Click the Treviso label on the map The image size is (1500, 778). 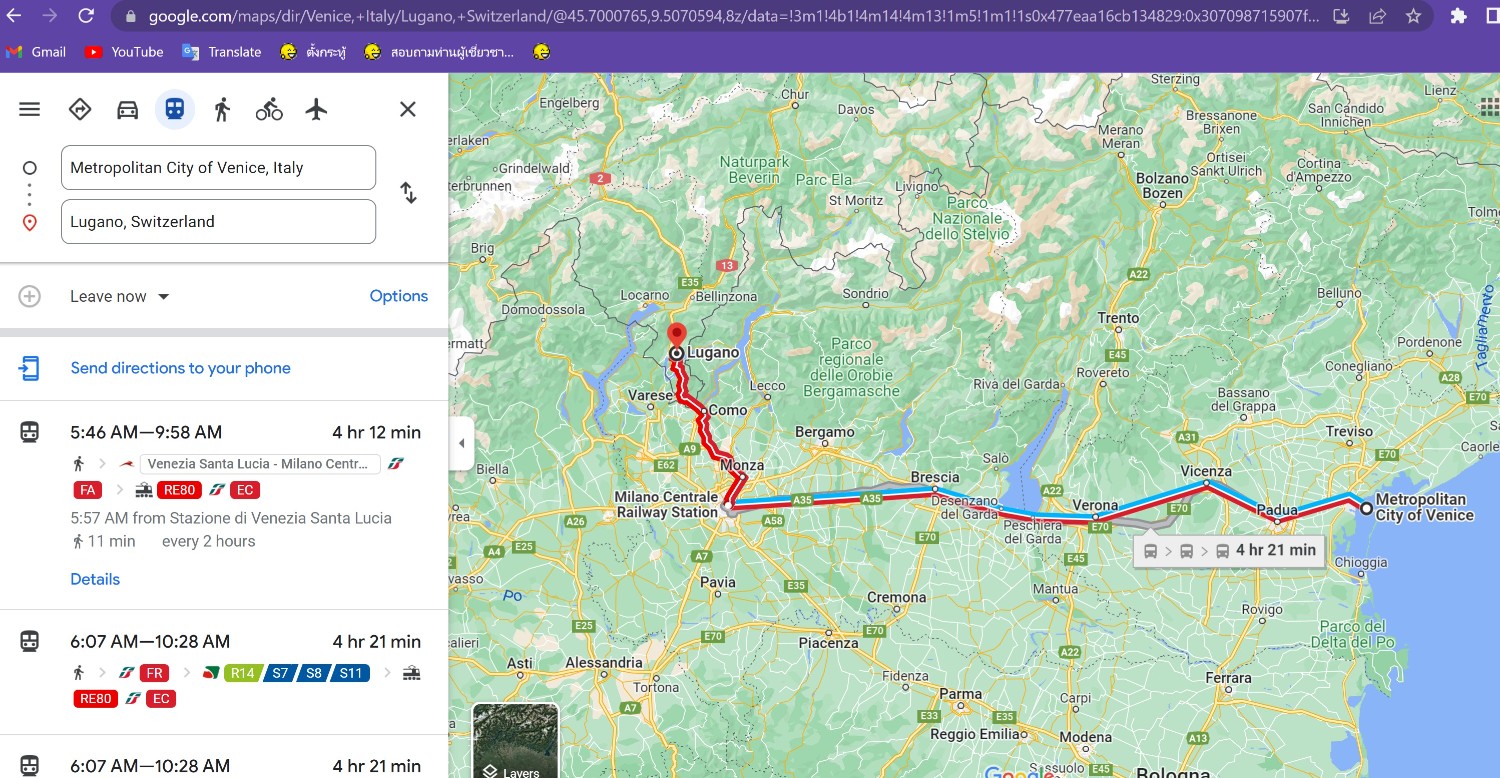(1349, 431)
